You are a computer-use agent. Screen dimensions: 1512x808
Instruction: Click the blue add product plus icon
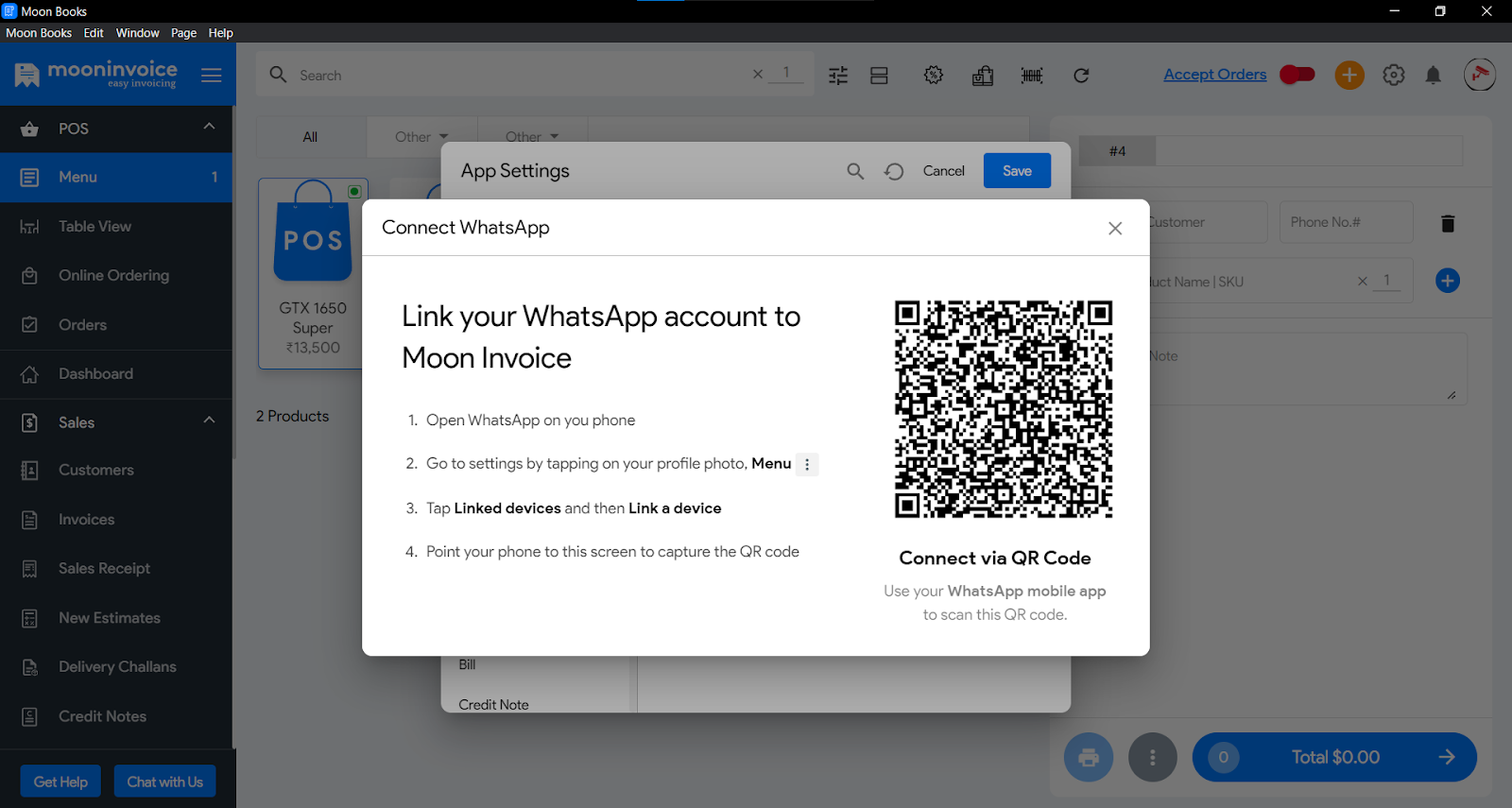click(1448, 281)
